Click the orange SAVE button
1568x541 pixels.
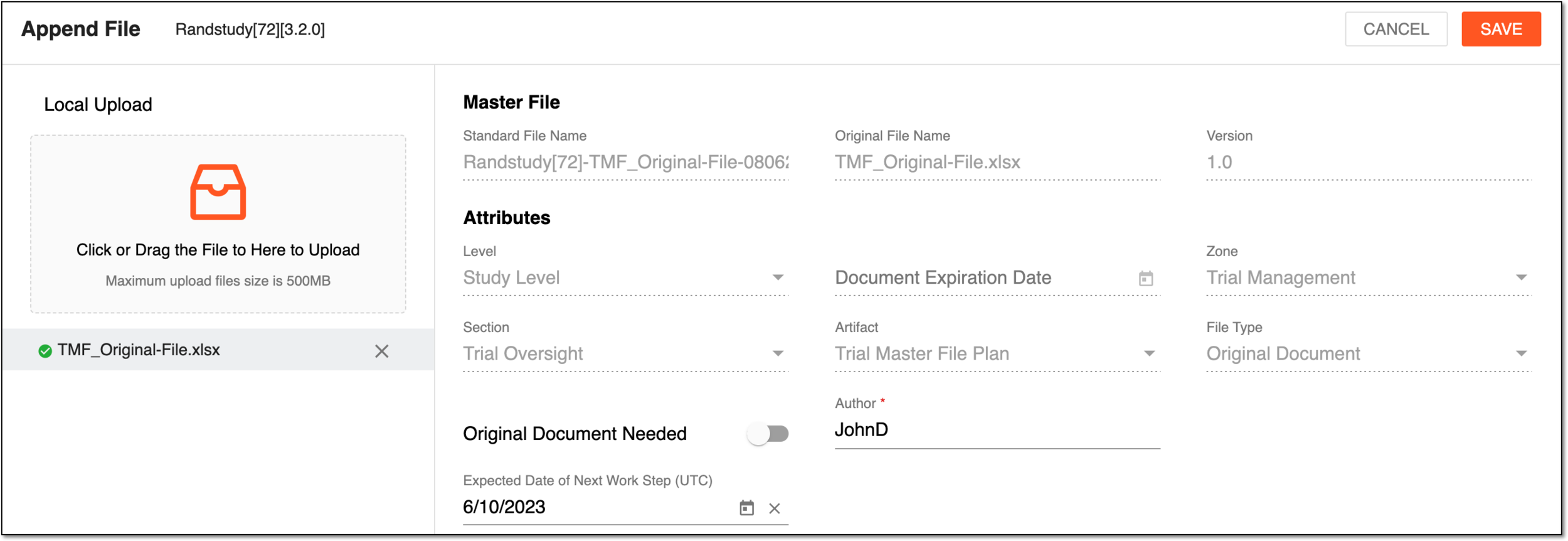point(1500,29)
